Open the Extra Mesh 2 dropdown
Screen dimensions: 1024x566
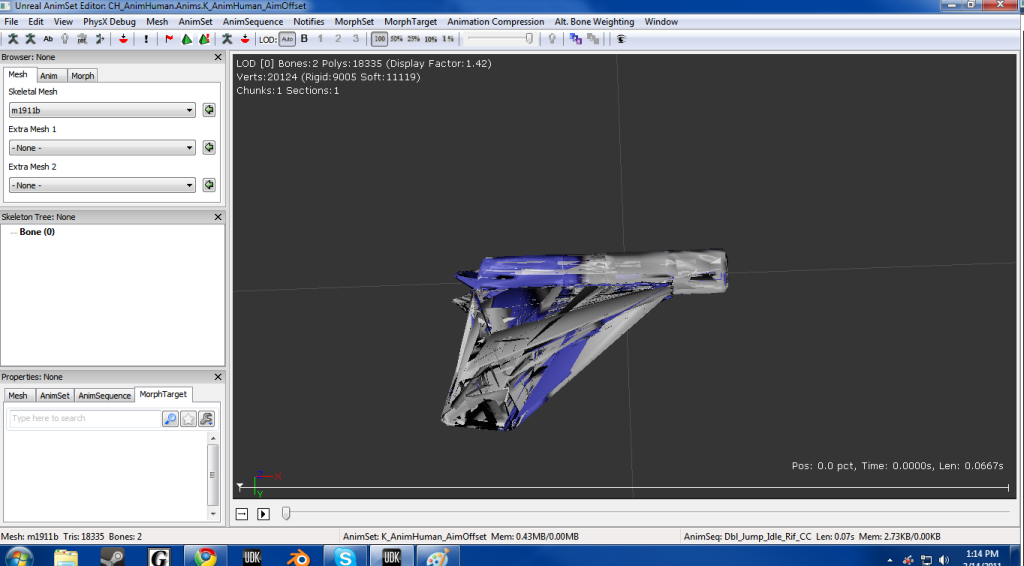(102, 185)
